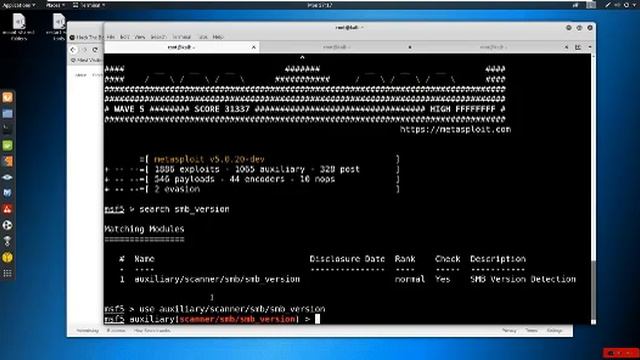Open the wireless antenna dock icon
This screenshot has height=360, width=640.
coord(7,241)
